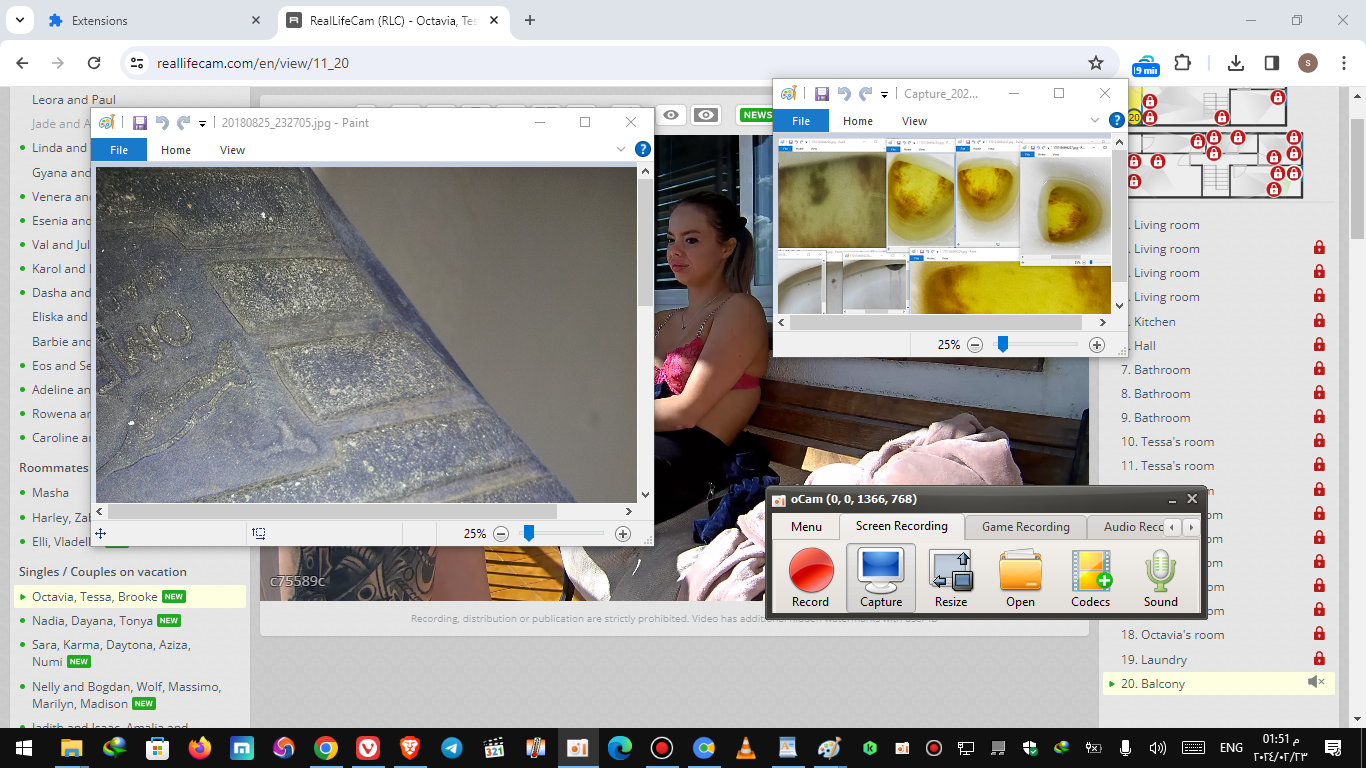
Task: Toggle the muted speaker icon beside Balcony
Action: click(x=1316, y=683)
